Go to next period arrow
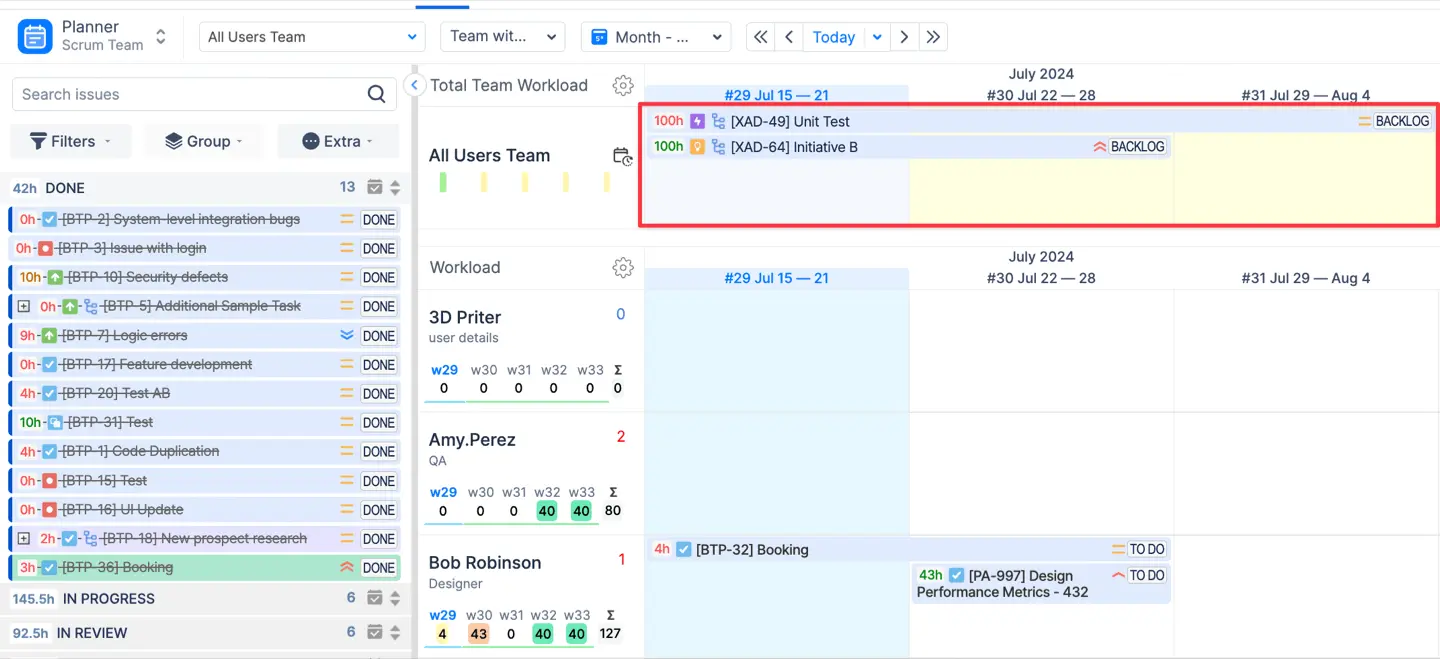 (x=904, y=37)
